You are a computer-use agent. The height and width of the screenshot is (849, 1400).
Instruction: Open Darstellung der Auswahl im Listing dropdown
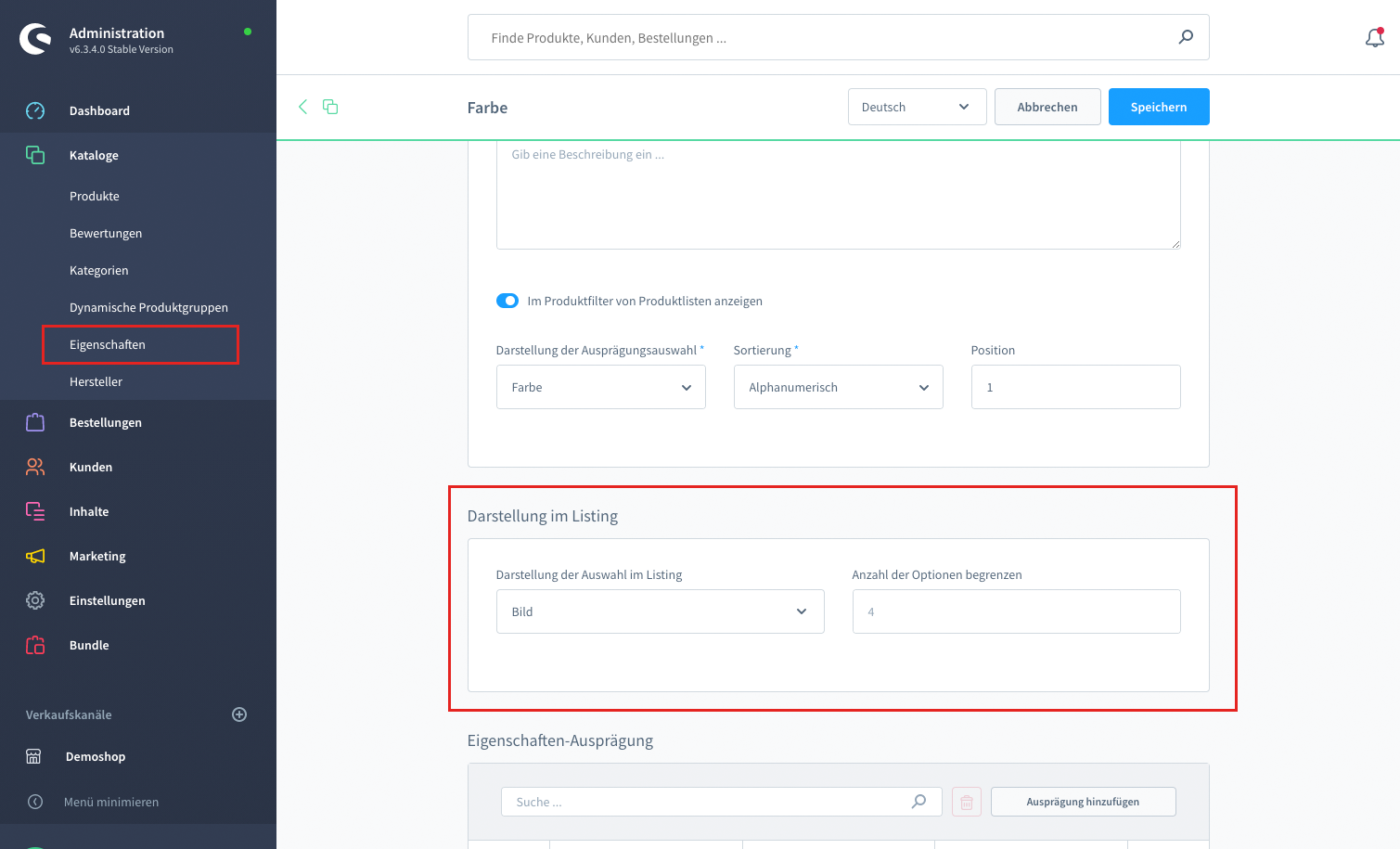(x=661, y=611)
